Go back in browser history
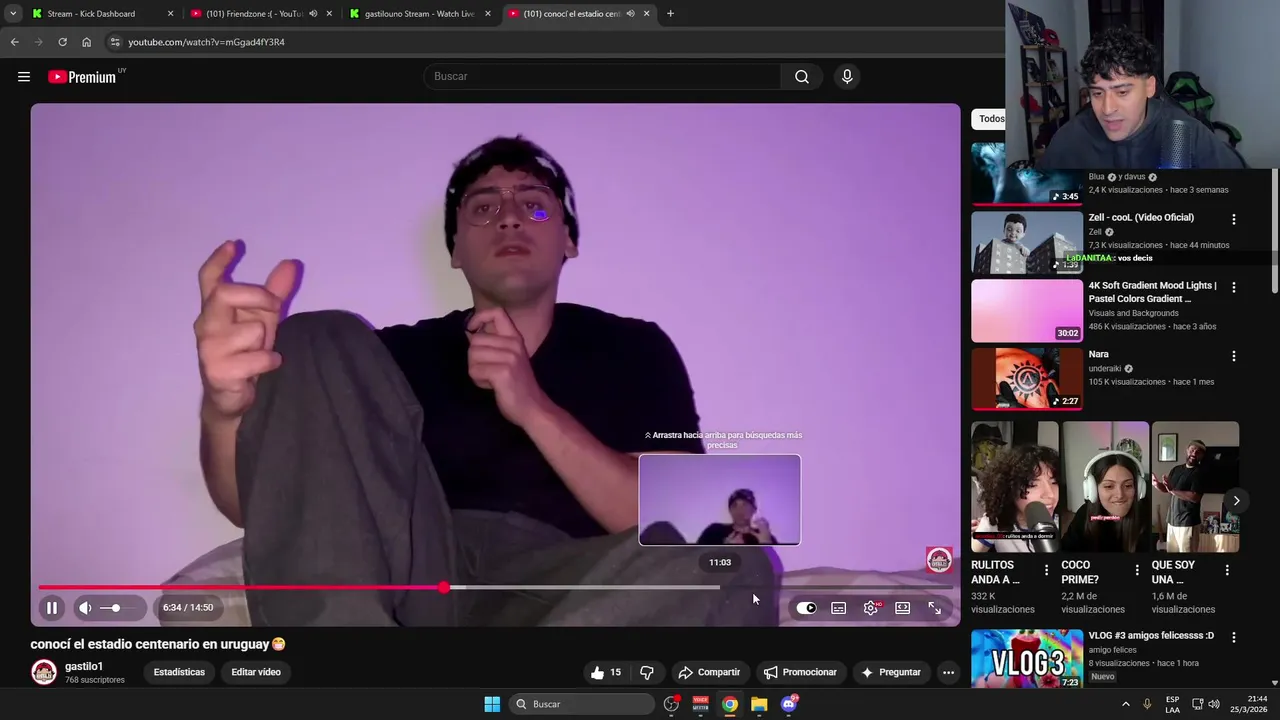 [14, 42]
